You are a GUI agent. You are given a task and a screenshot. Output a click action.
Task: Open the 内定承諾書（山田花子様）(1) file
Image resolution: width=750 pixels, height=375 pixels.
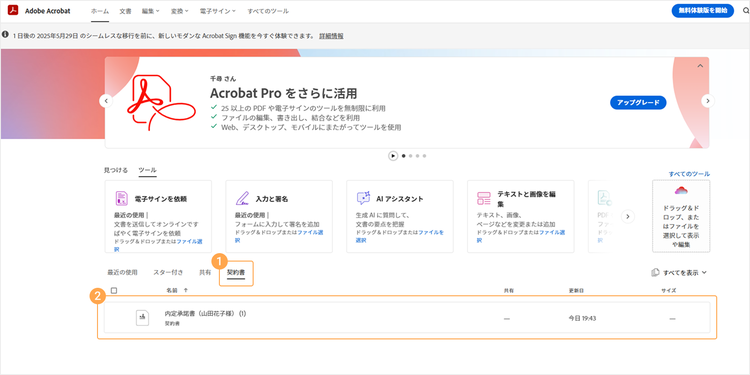click(x=205, y=314)
